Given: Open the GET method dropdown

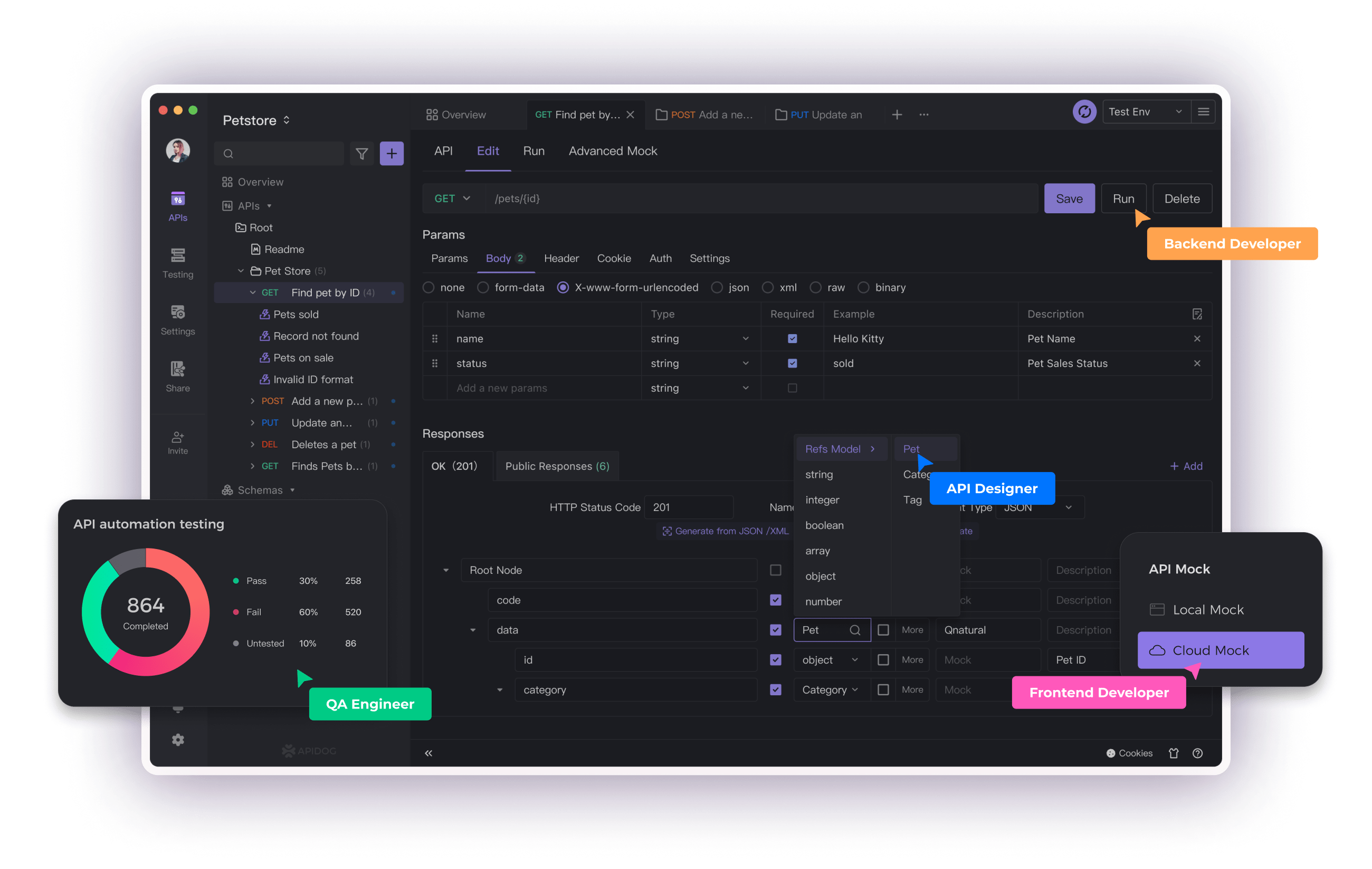Looking at the screenshot, I should click(452, 199).
